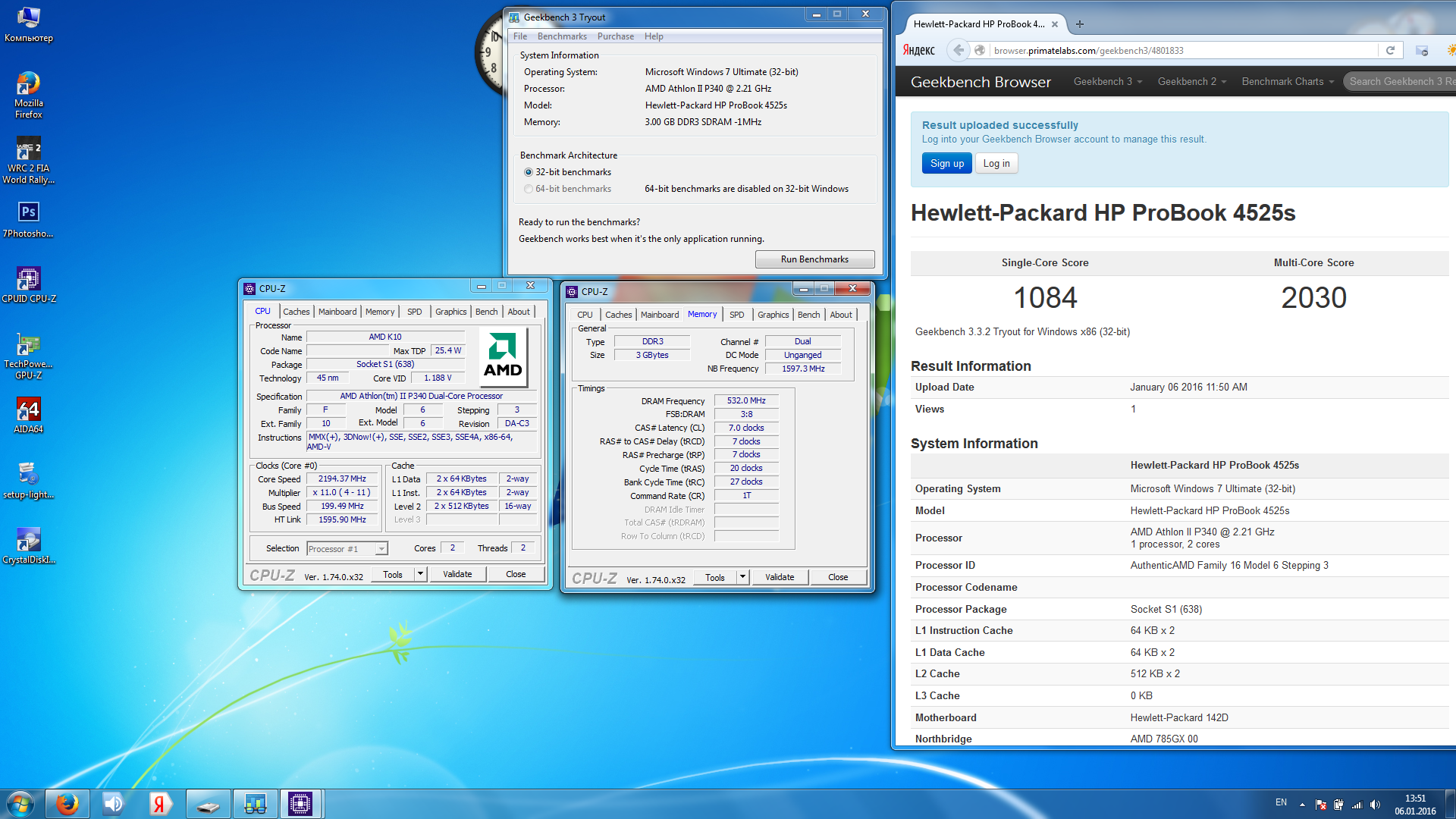Select 32-bit benchmarks radio button
This screenshot has width=1456, height=819.
click(x=529, y=172)
